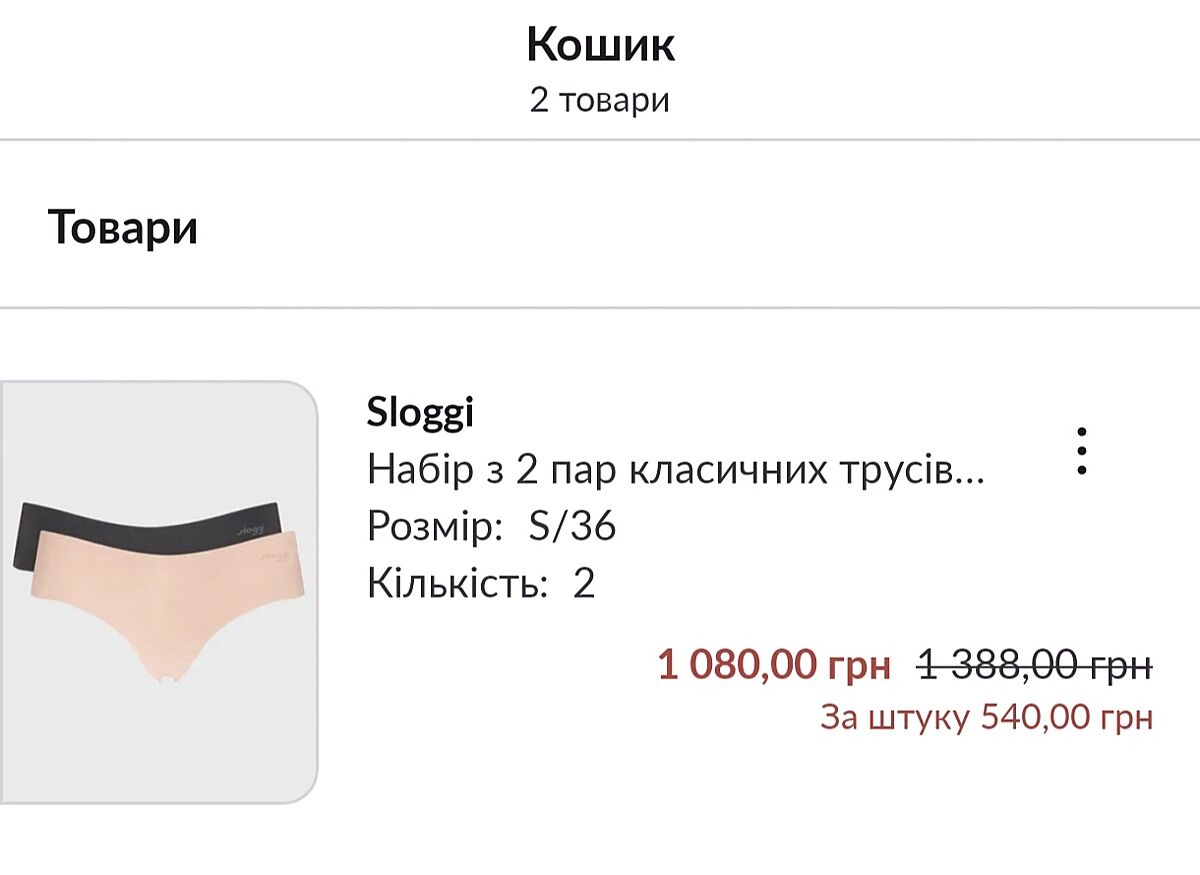This screenshot has width=1200, height=875.
Task: Click the "2 товари" item count
Action: coord(600,100)
